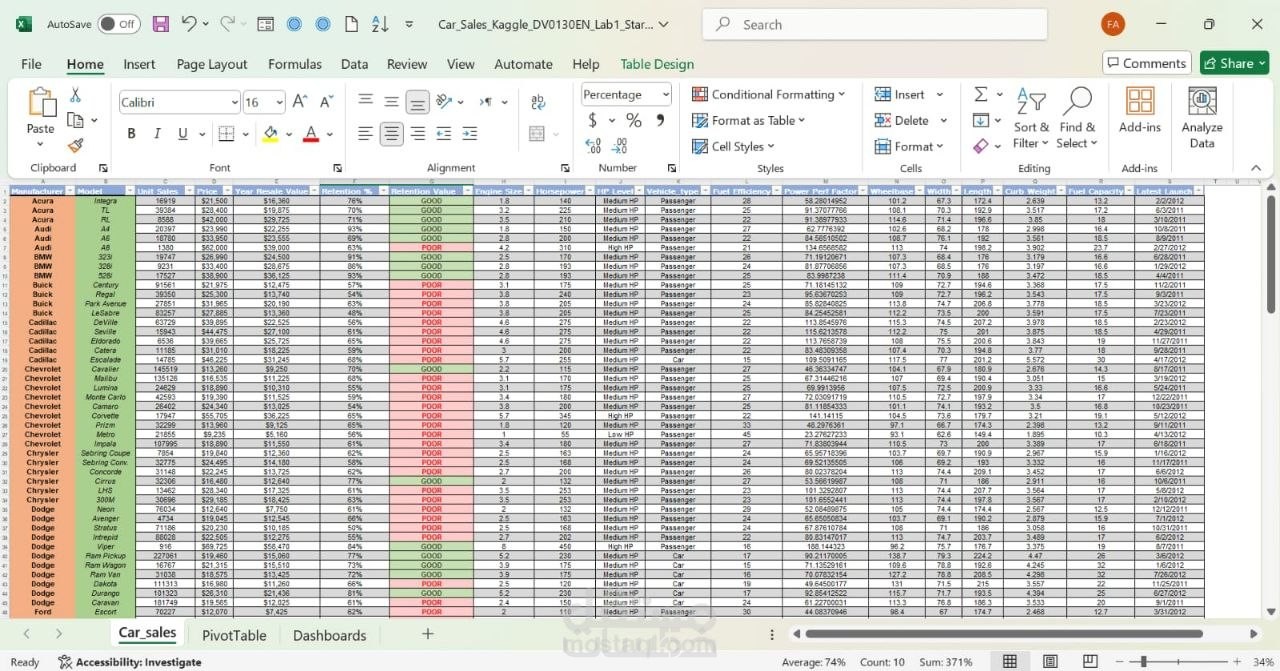Expand Cell Styles menu

point(733,146)
